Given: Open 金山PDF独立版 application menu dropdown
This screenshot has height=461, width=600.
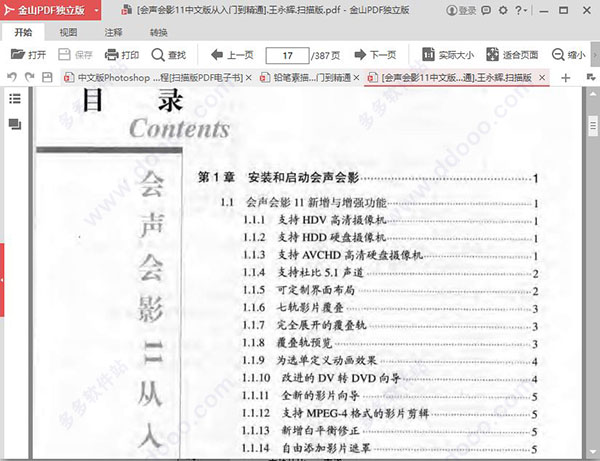Looking at the screenshot, I should 97,10.
